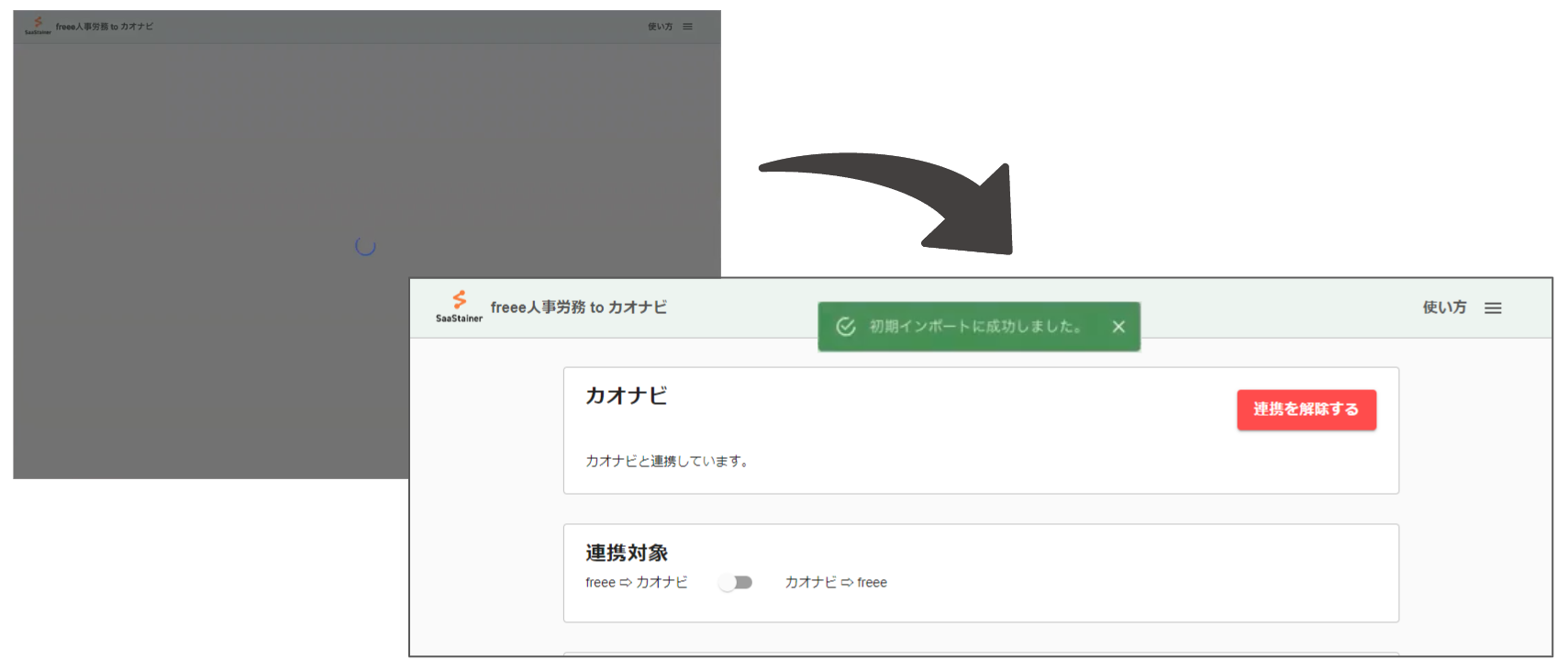Click the background window title freee人事労務 to カオナビ
Screen dimensions: 1568x671
tap(105, 27)
